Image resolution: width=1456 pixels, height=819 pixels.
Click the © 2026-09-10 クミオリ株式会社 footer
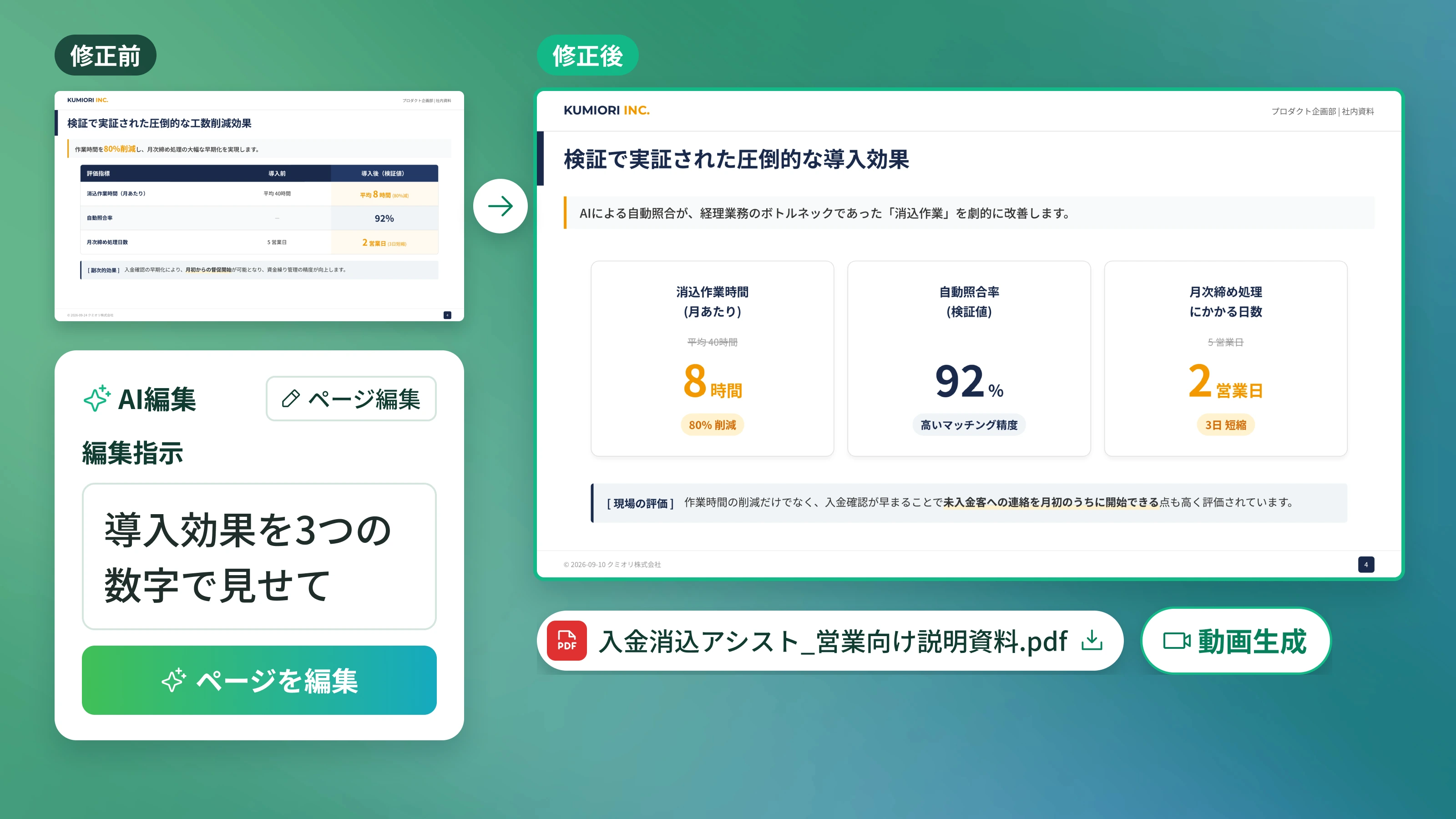(x=612, y=564)
